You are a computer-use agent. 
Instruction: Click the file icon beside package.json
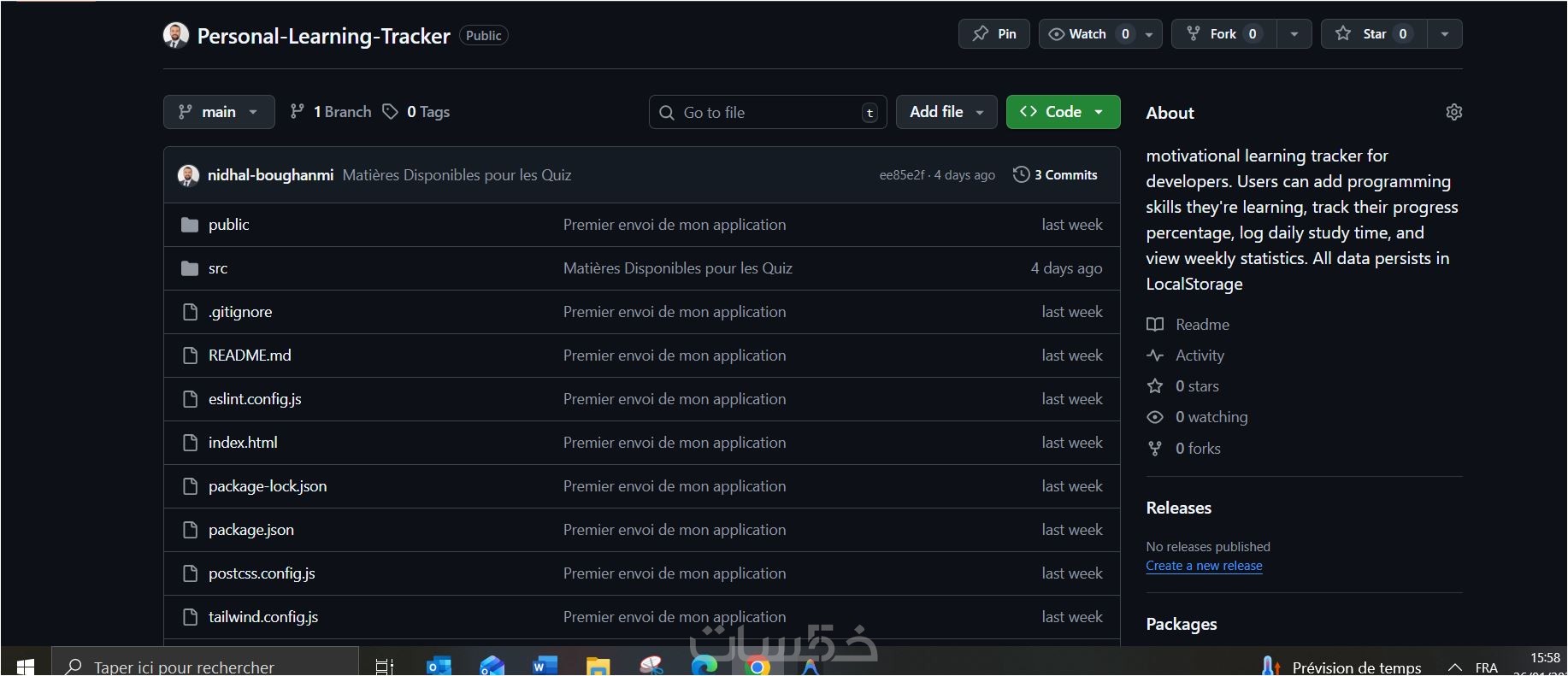tap(191, 530)
